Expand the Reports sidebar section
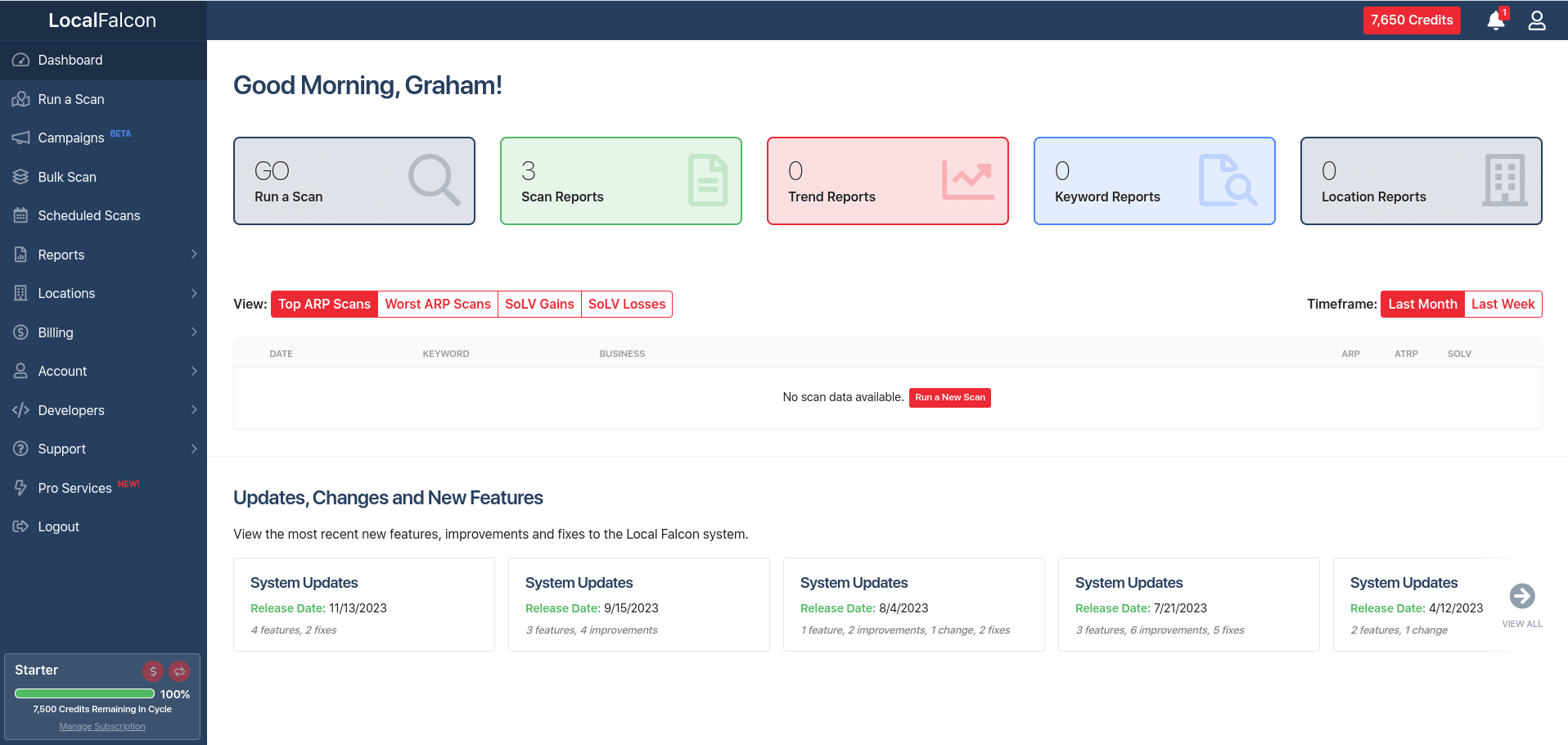The width and height of the screenshot is (1568, 745). click(x=61, y=255)
